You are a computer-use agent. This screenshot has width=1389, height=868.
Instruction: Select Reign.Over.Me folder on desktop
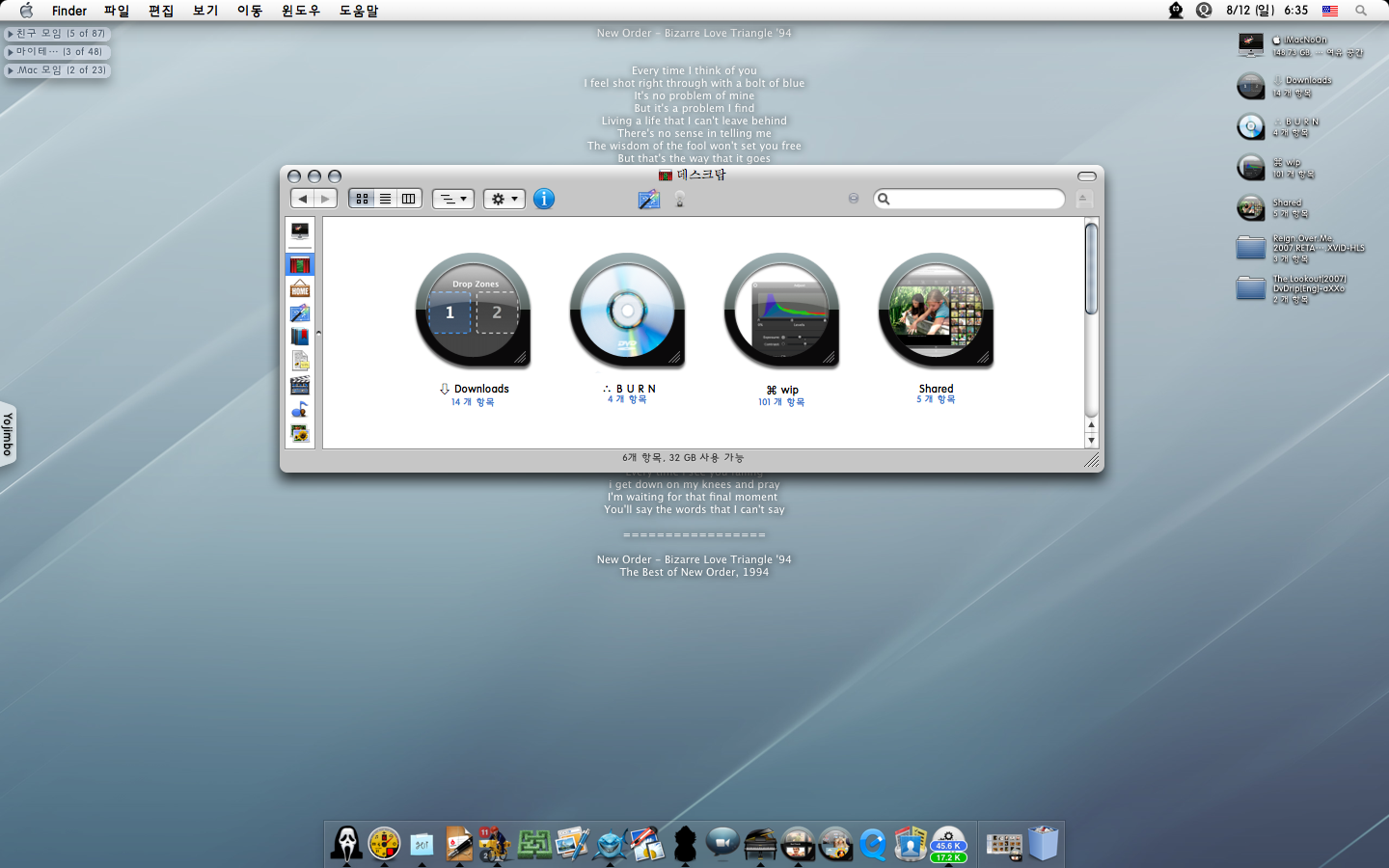(1251, 248)
